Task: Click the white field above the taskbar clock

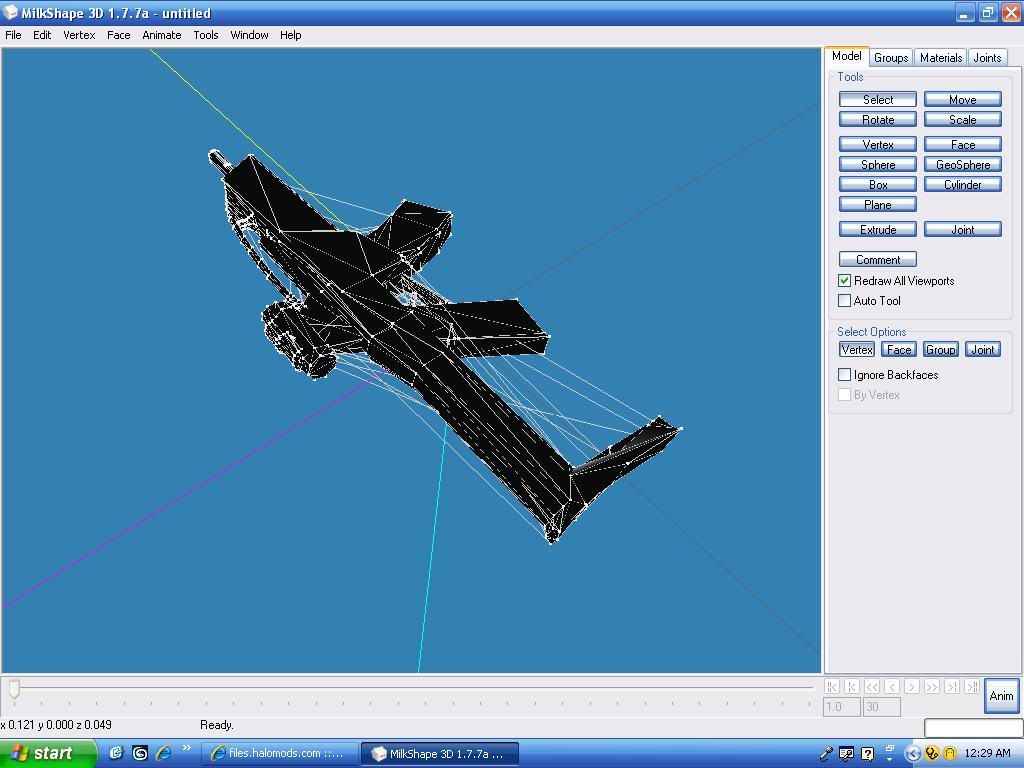Action: click(973, 728)
